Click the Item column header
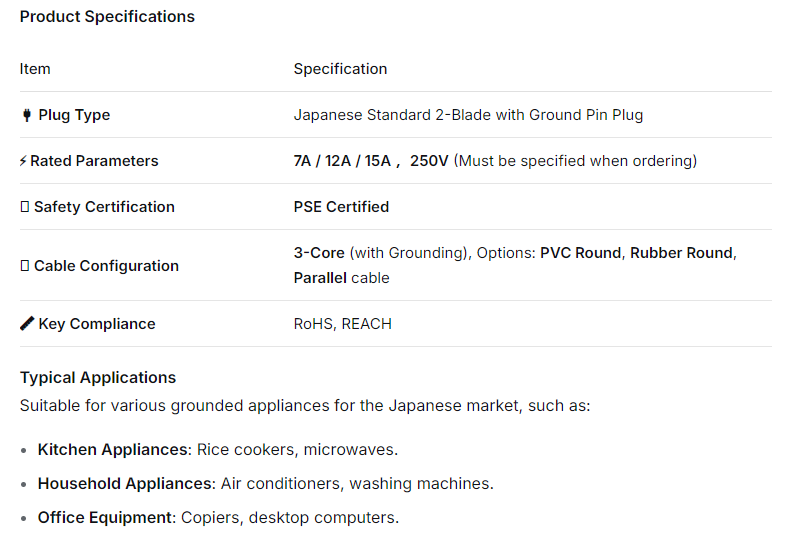802x549 pixels. click(35, 69)
